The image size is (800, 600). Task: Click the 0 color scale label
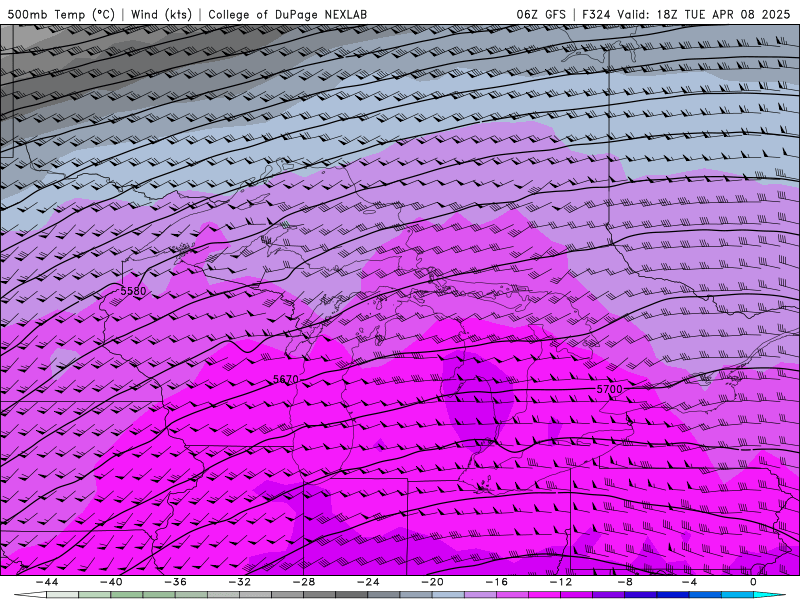click(x=753, y=582)
